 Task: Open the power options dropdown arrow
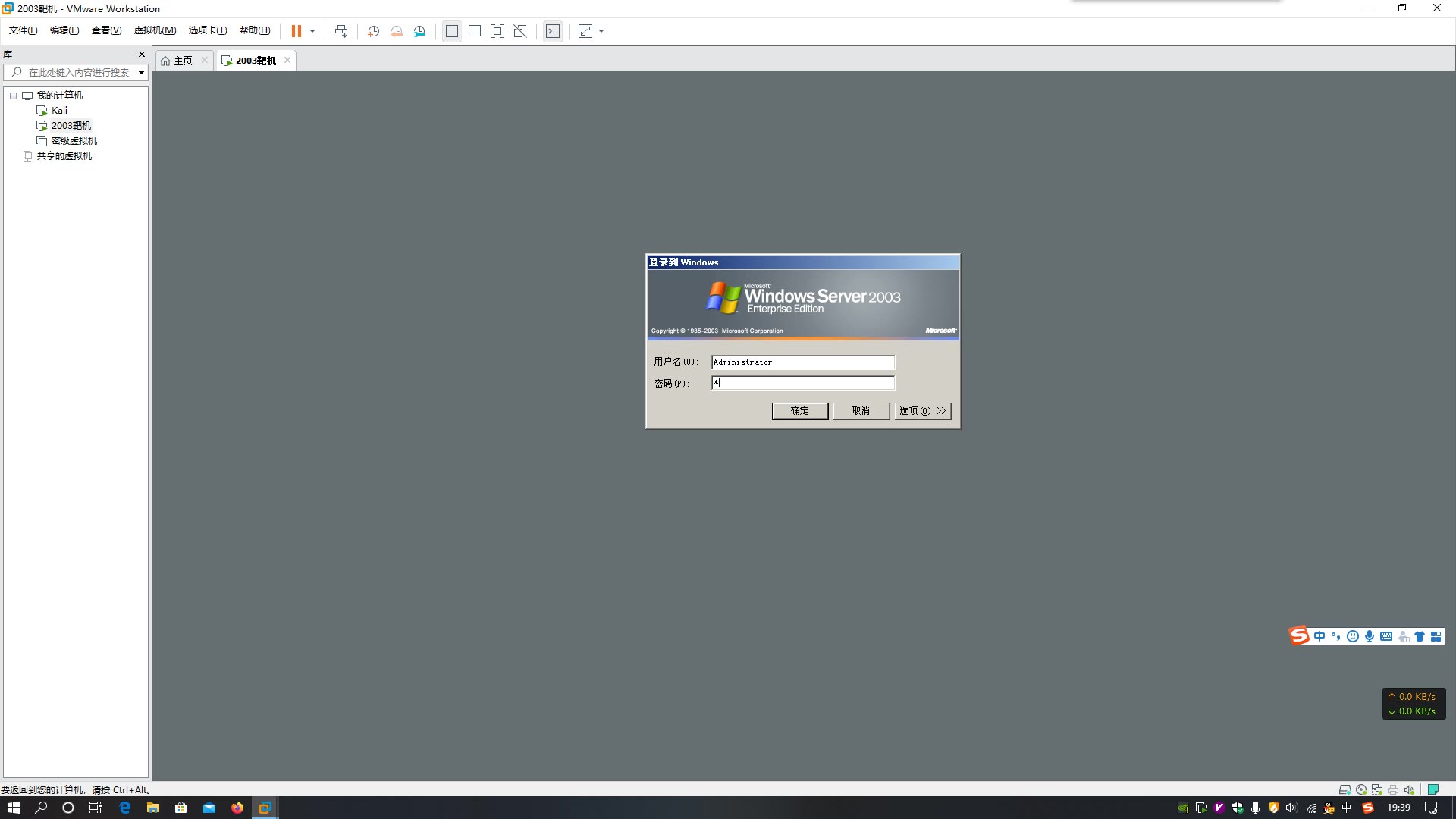tap(312, 31)
